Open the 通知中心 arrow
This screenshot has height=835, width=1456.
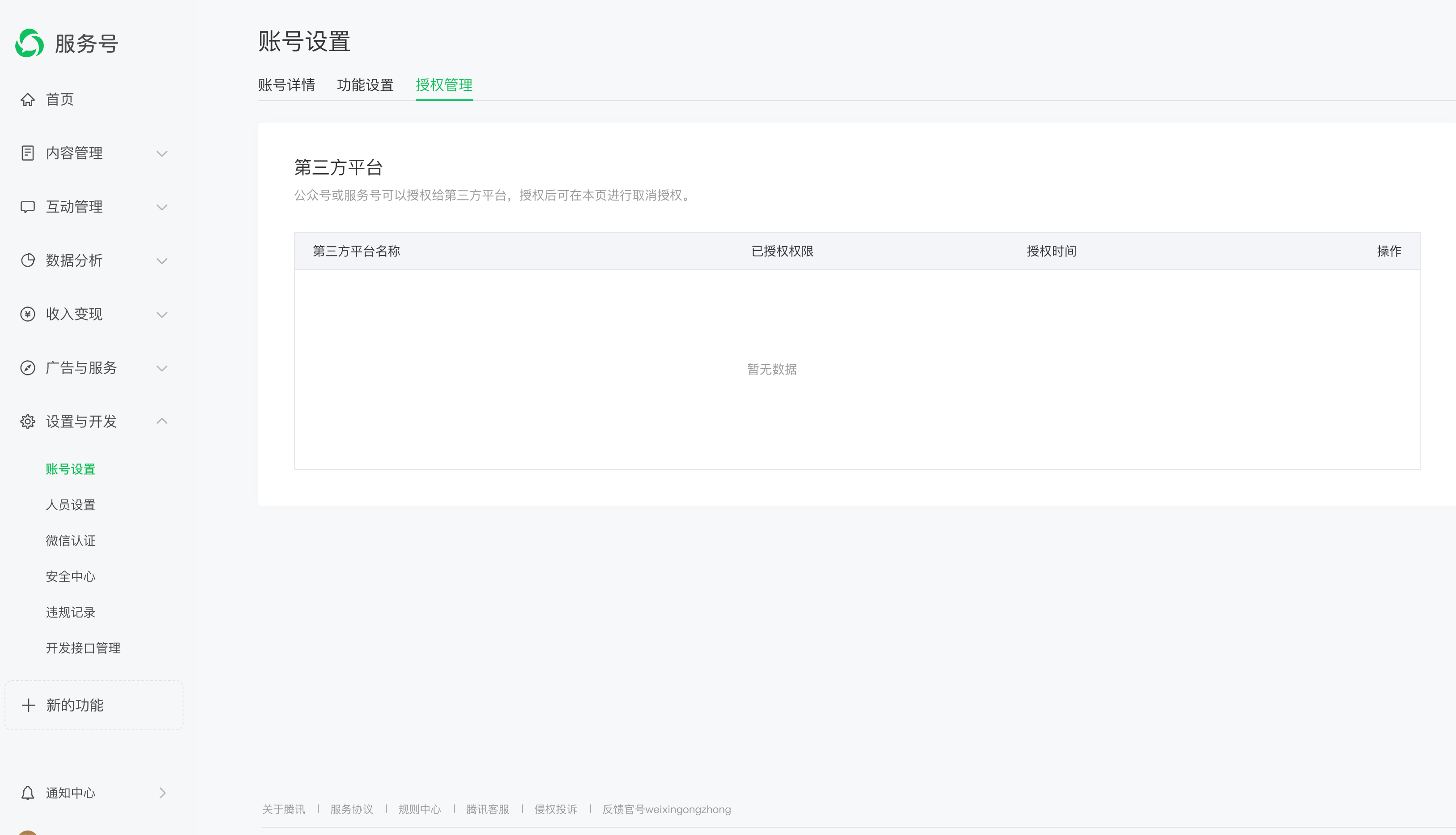(x=162, y=793)
